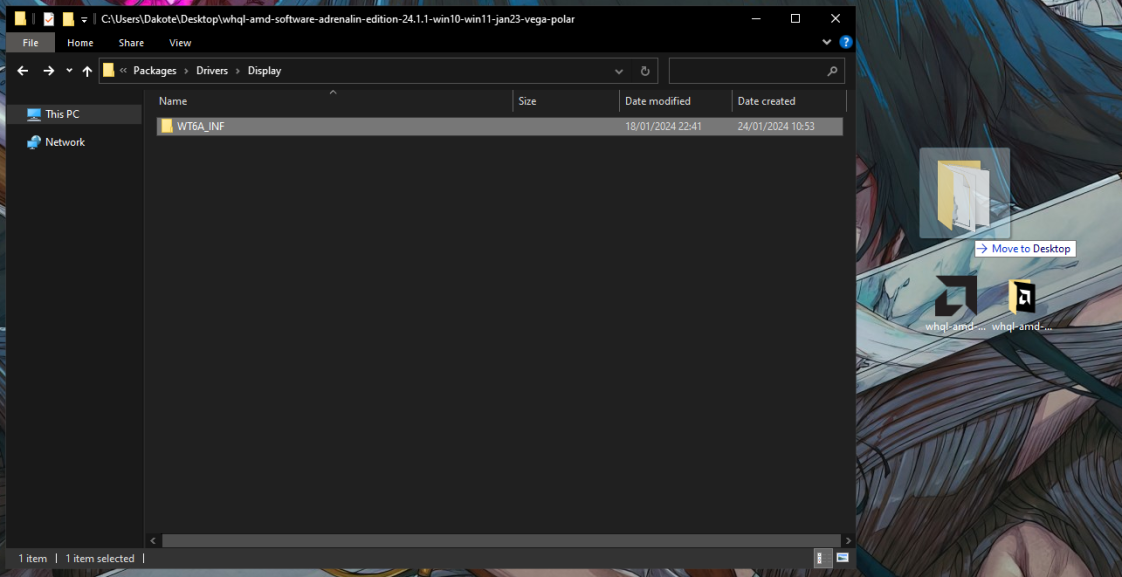Sort by the Date modified column header

pos(658,101)
